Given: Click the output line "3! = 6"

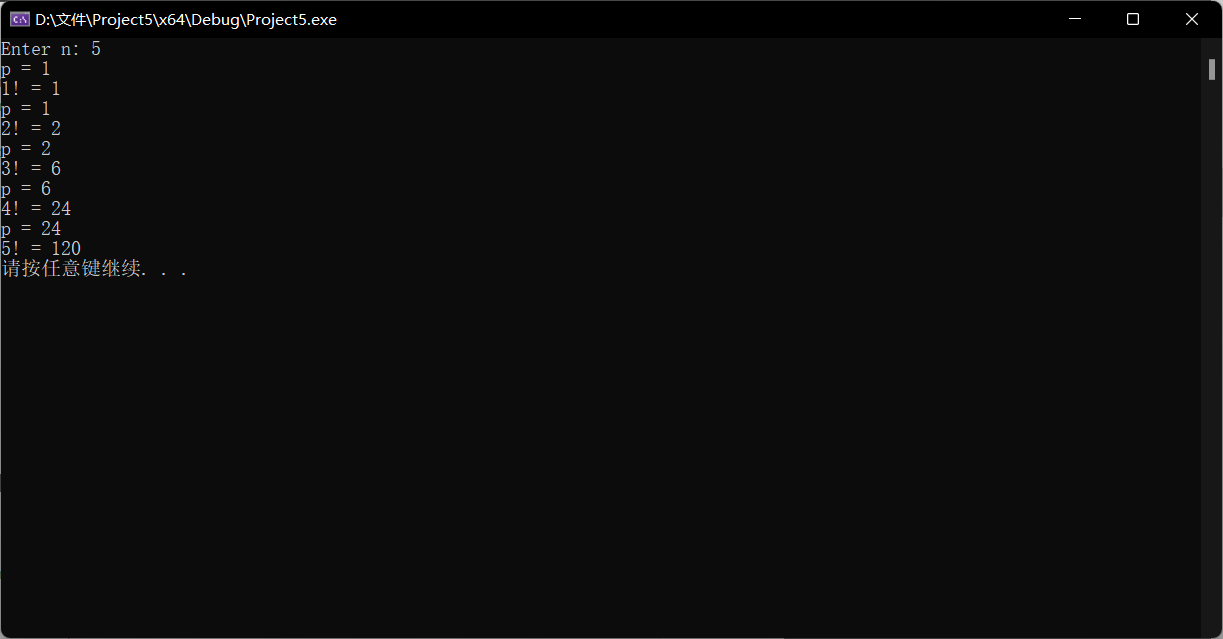Looking at the screenshot, I should pyautogui.click(x=31, y=169).
